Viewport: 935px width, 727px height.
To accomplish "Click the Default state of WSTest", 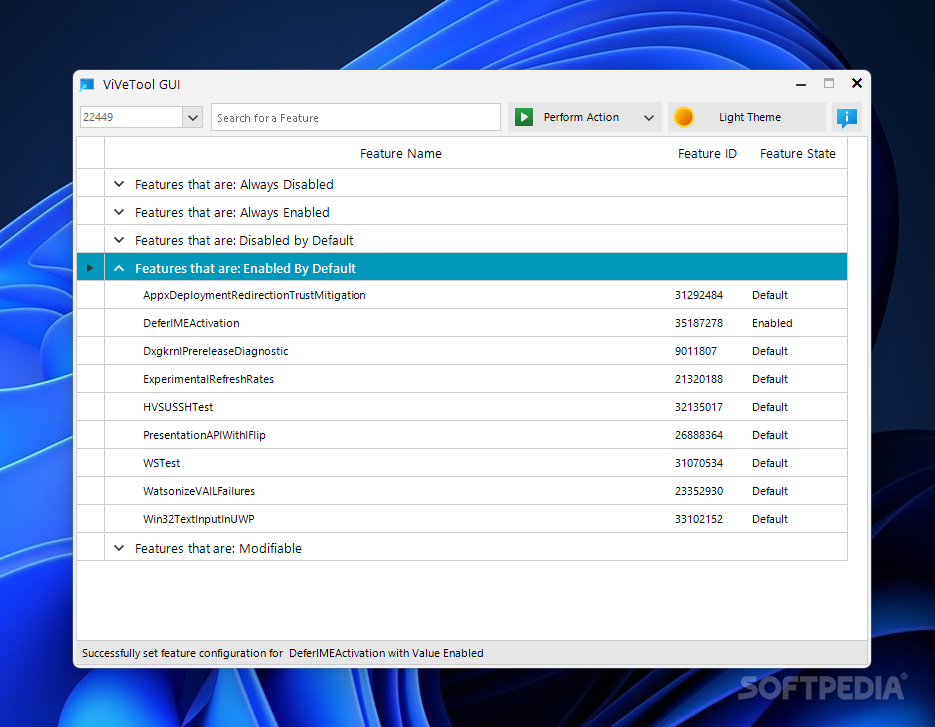I will pos(770,463).
